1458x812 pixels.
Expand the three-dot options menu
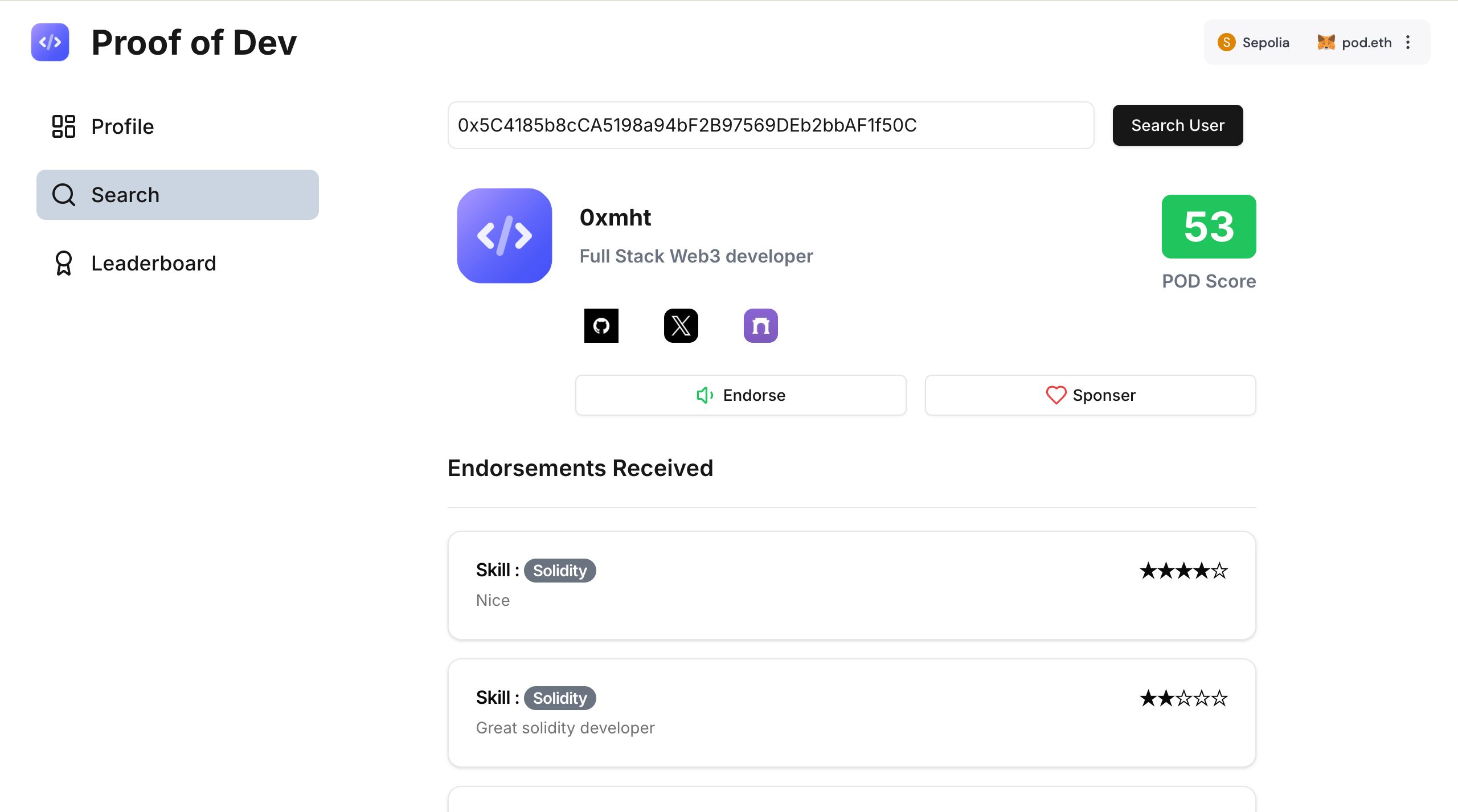click(x=1409, y=42)
